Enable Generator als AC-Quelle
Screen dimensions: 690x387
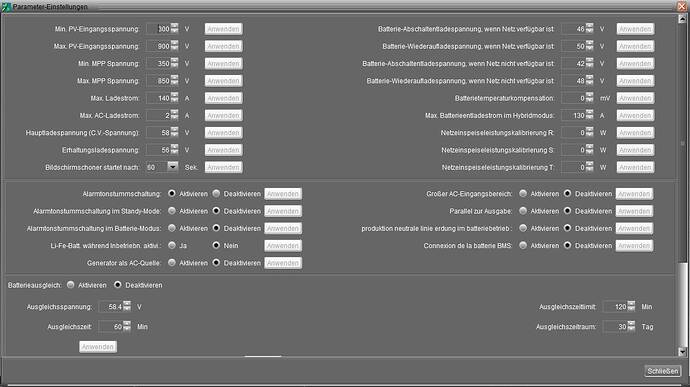tap(172, 263)
